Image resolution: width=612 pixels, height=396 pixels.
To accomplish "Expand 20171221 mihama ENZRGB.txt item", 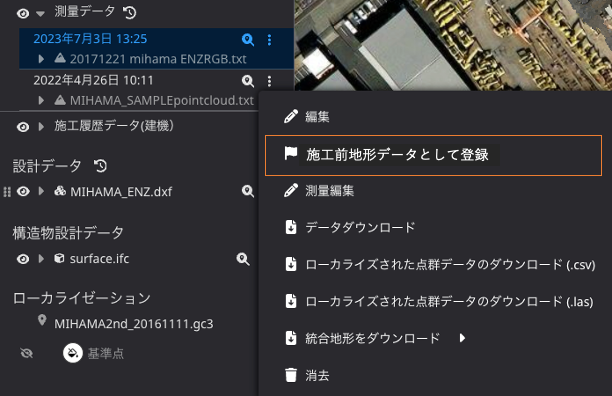I will pos(41,59).
